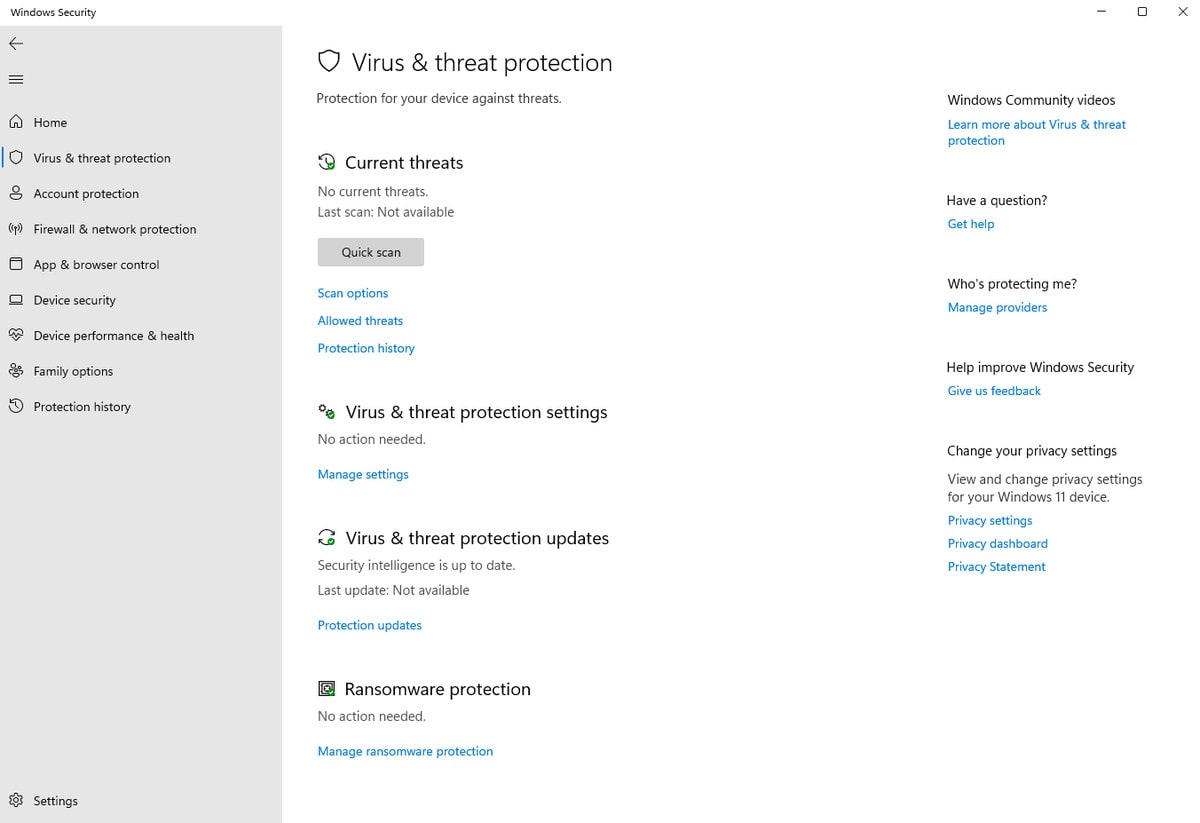Click the Privacy dashboard link
Image resolution: width=1200 pixels, height=823 pixels.
997,543
